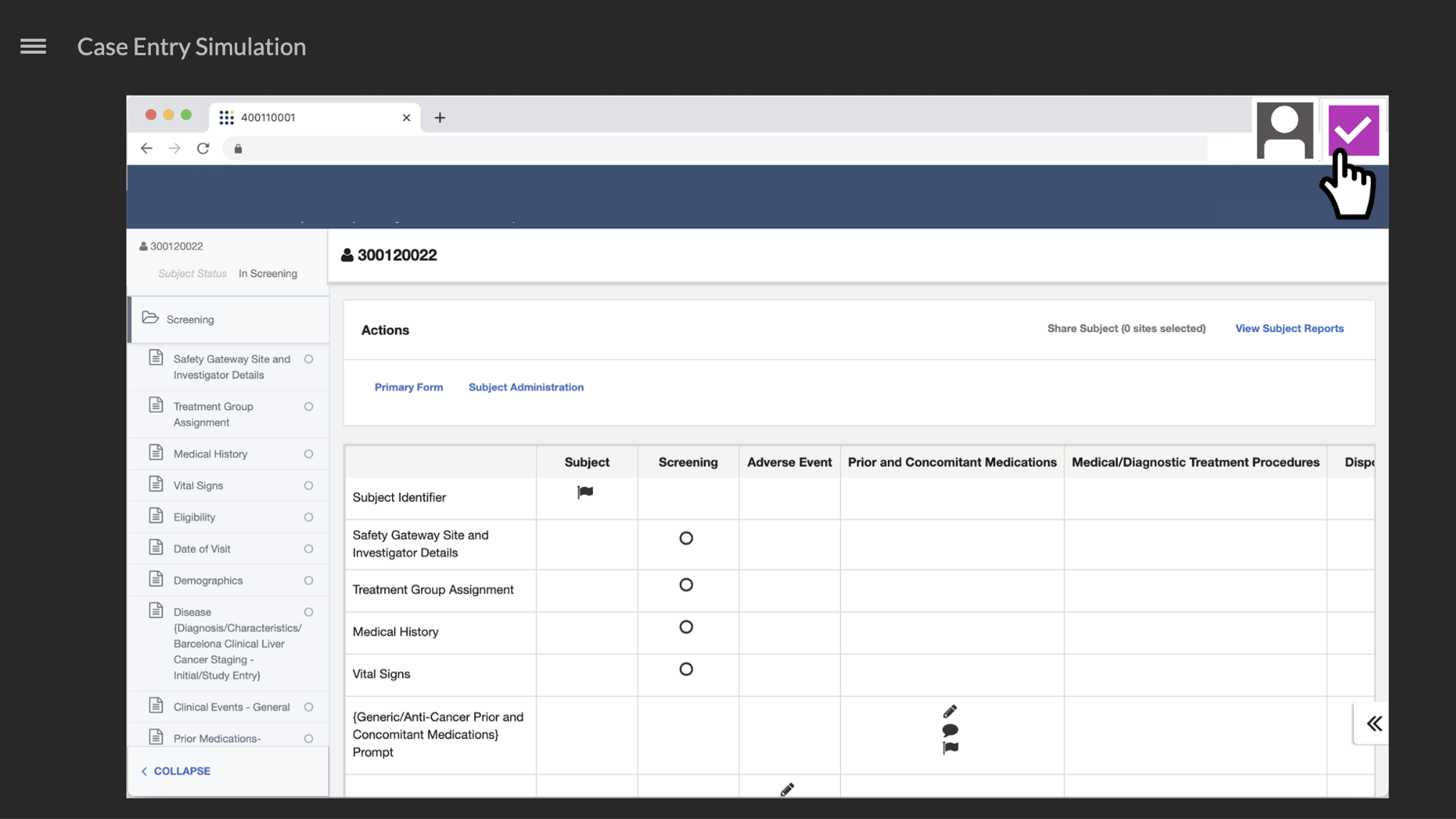The width and height of the screenshot is (1456, 819).
Task: Select Vital Signs circle in Screening column
Action: click(x=686, y=670)
